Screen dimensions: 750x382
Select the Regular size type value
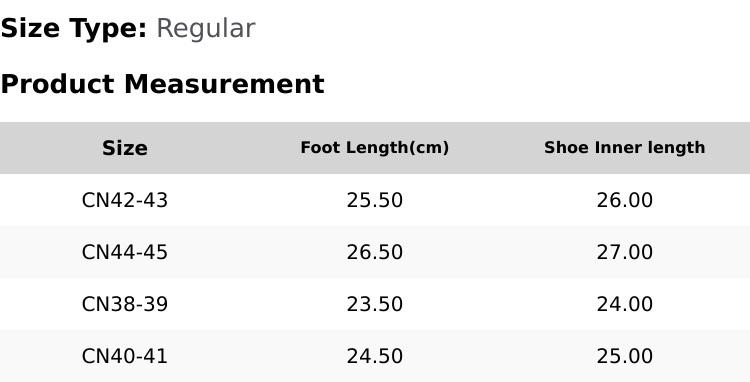point(206,29)
